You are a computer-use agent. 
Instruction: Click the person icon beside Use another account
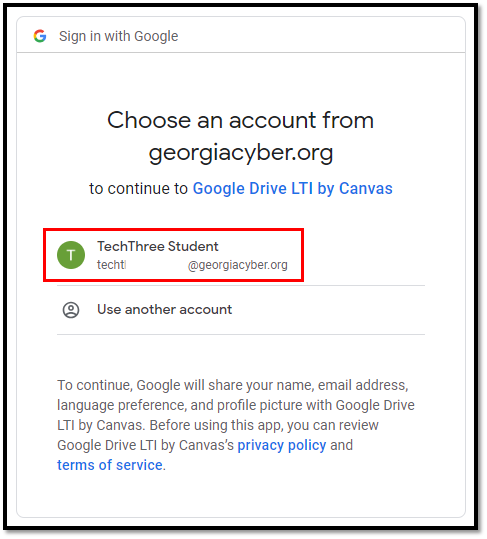tap(71, 310)
